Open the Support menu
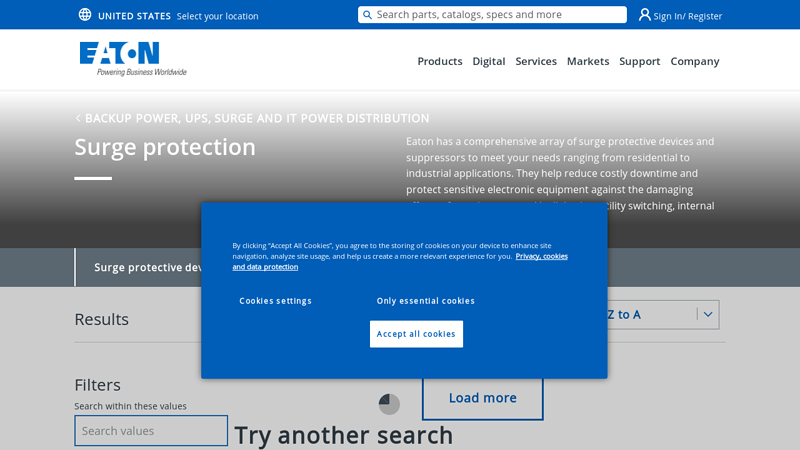Image resolution: width=800 pixels, height=450 pixels. pyautogui.click(x=639, y=61)
